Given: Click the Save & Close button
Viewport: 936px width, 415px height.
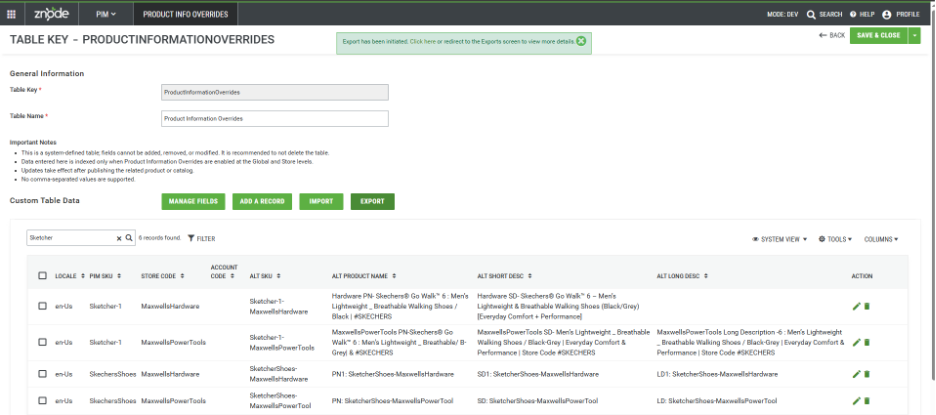Looking at the screenshot, I should pos(879,35).
